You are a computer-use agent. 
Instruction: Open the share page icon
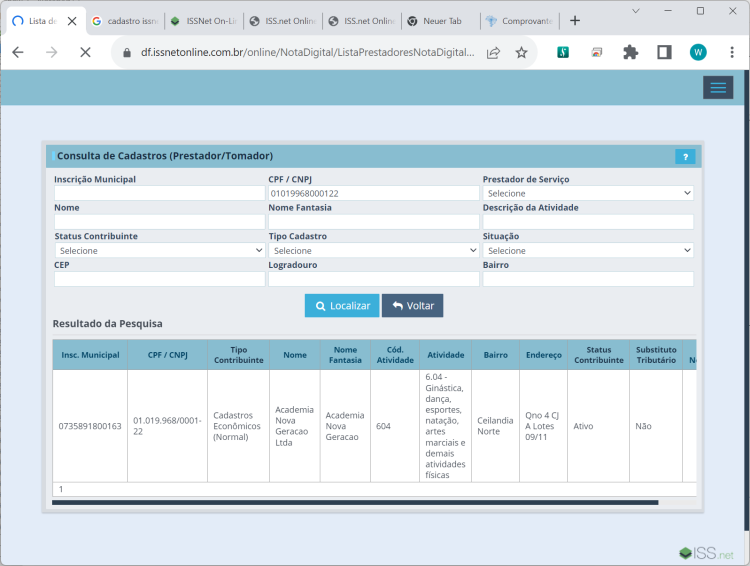(x=493, y=52)
